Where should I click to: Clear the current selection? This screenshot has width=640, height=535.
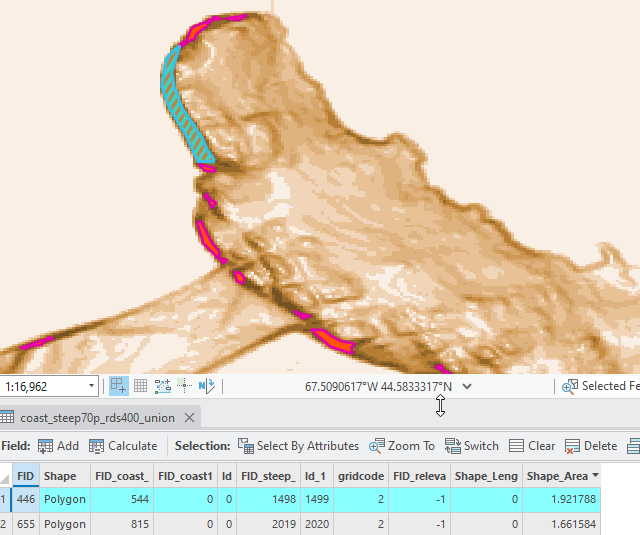[x=532, y=446]
